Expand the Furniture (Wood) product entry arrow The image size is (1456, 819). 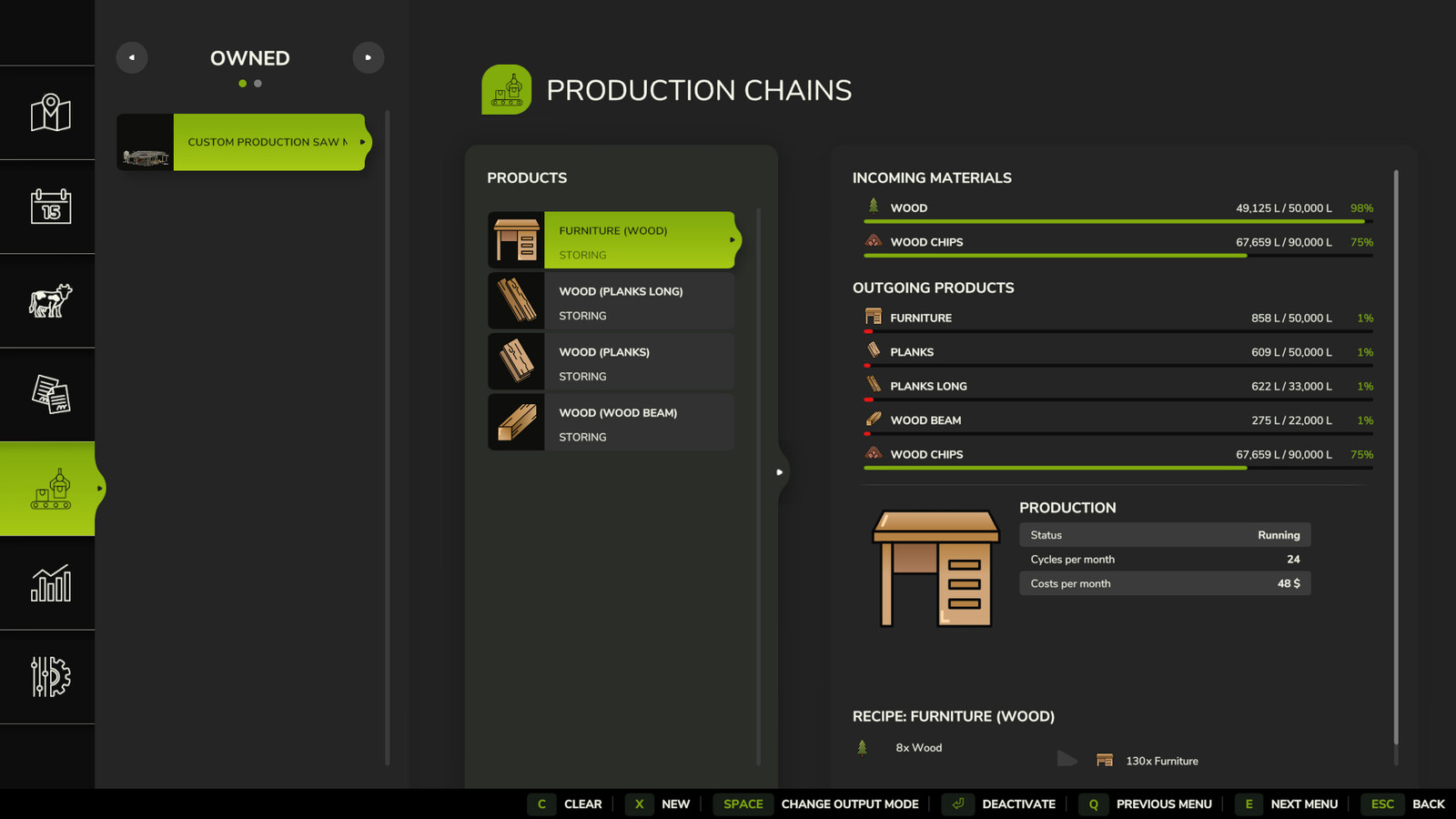(x=731, y=239)
